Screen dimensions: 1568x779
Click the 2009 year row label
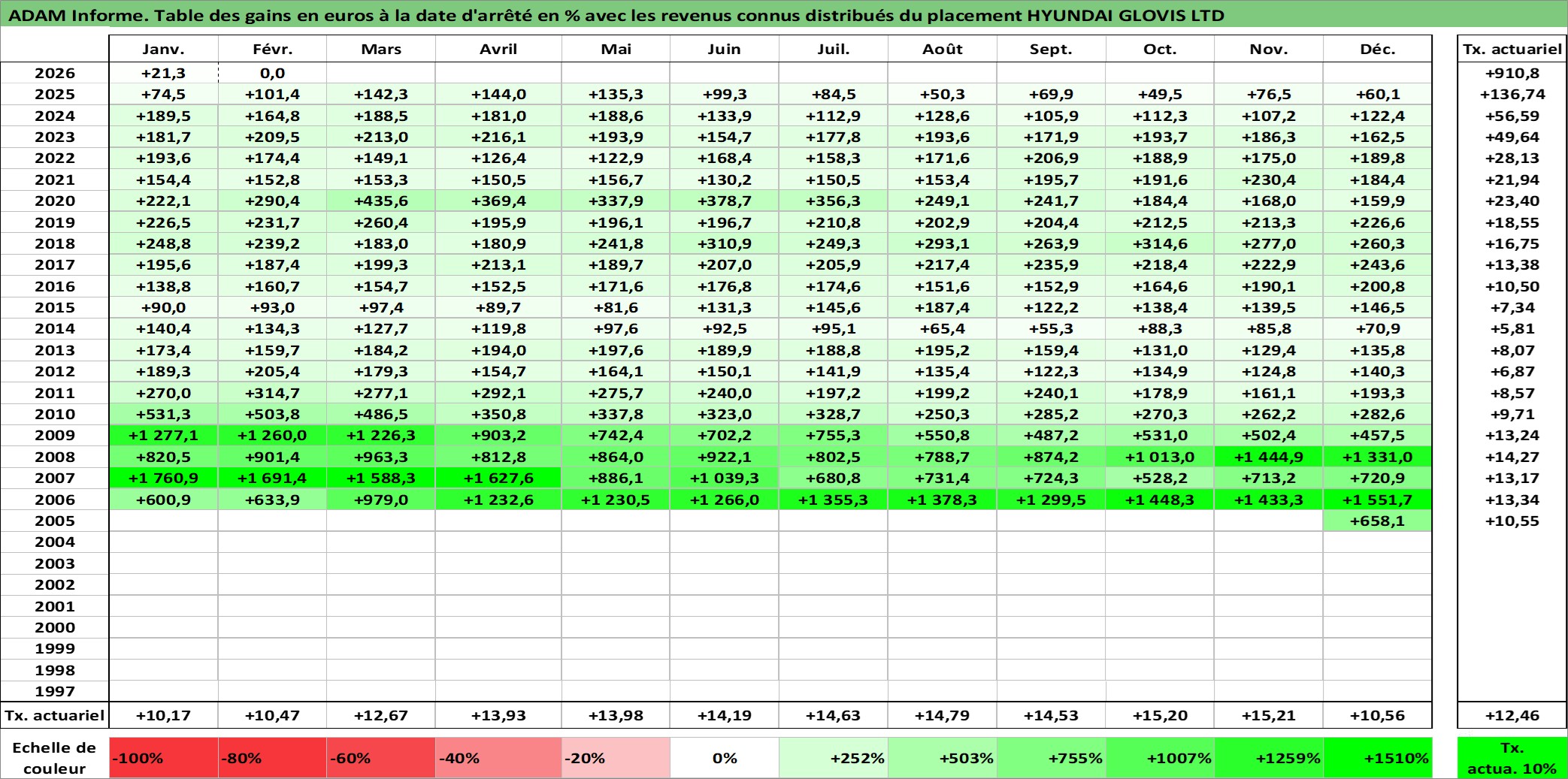(x=55, y=435)
